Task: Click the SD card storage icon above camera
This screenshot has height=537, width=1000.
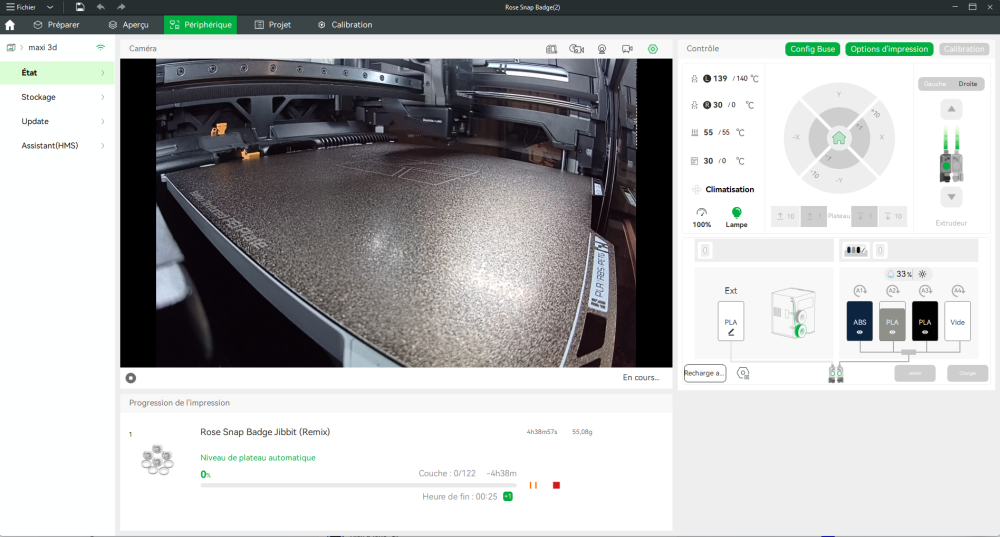Action: (551, 48)
